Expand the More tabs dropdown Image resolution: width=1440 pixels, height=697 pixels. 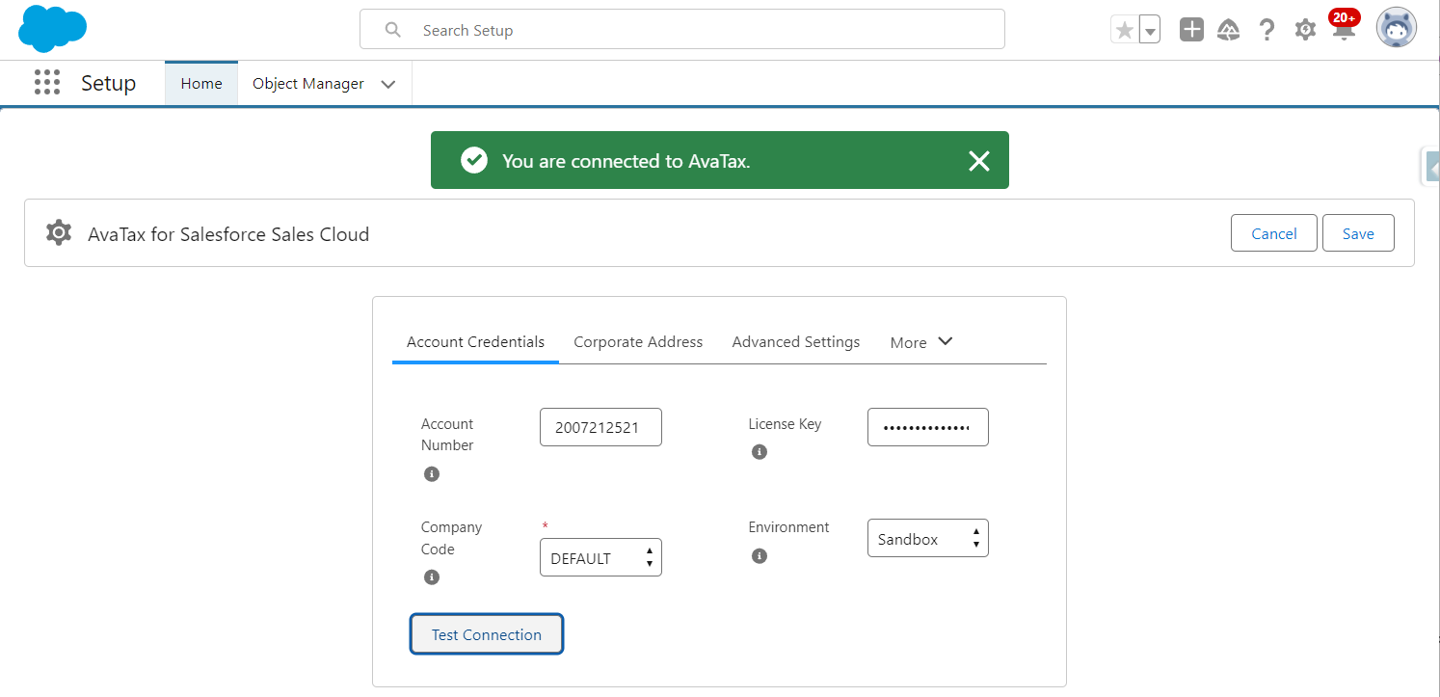(921, 342)
